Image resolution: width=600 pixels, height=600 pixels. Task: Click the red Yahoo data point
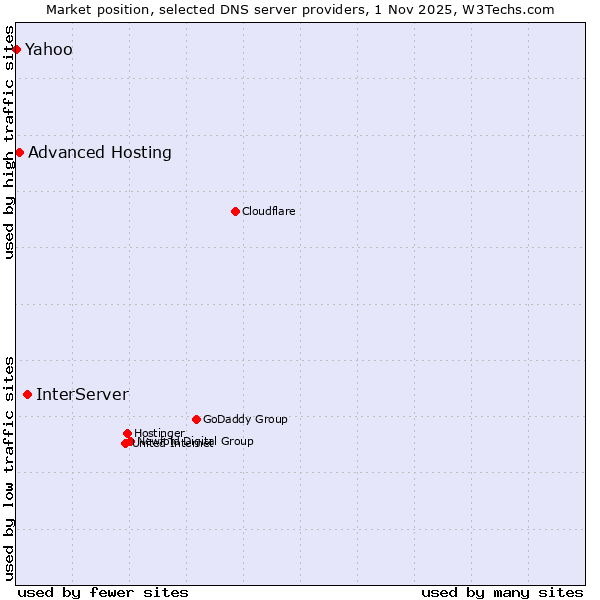[x=16, y=49]
